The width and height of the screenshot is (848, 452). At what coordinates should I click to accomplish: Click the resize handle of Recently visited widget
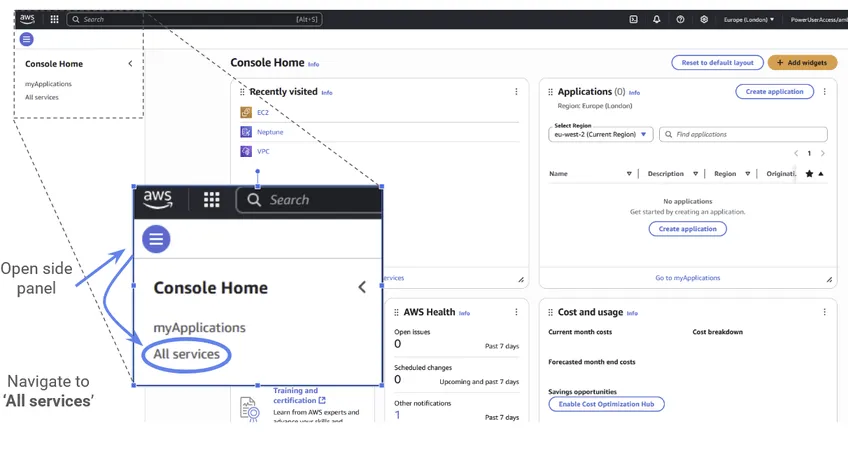(x=521, y=280)
